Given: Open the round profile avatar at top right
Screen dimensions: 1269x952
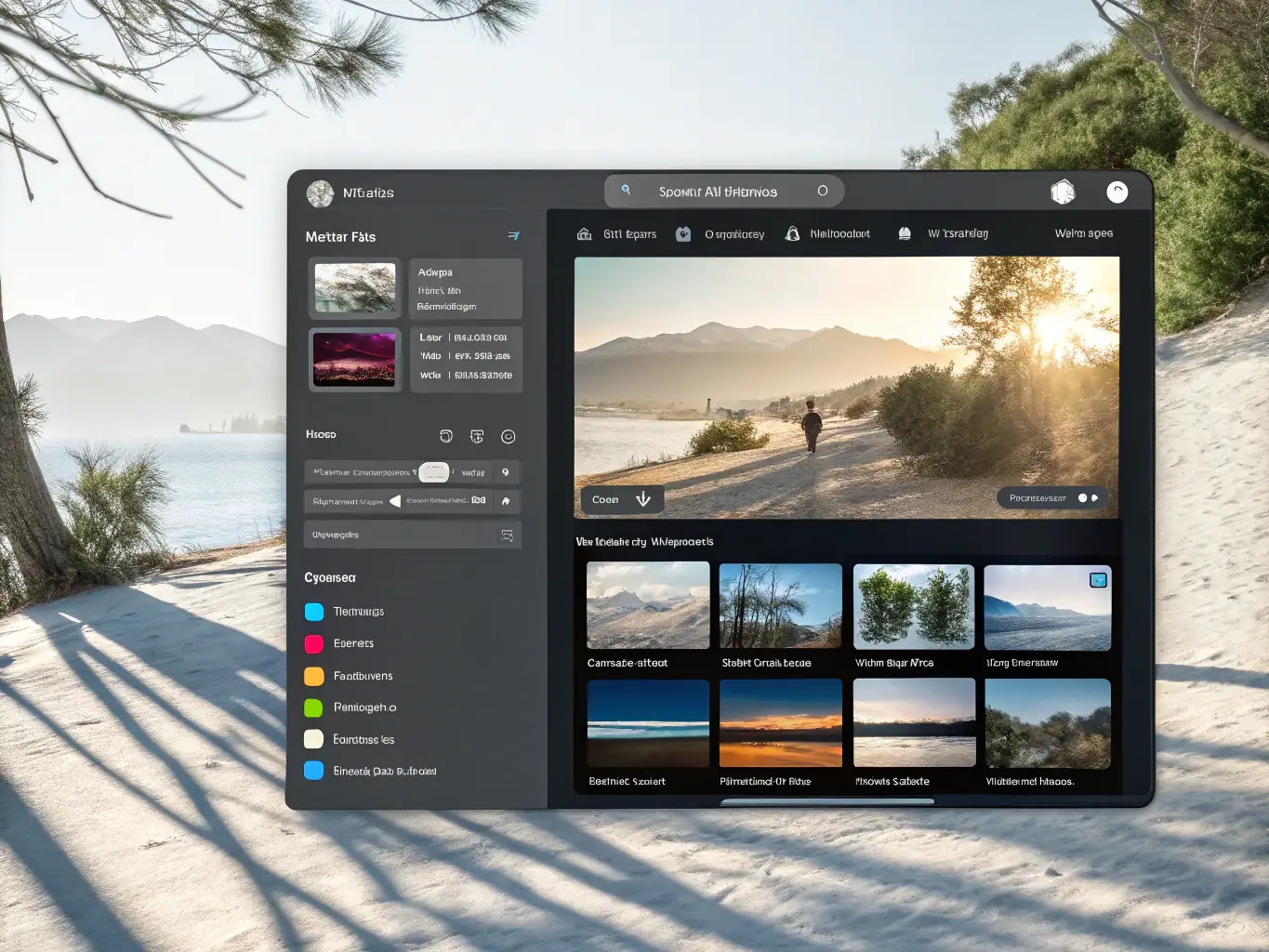Looking at the screenshot, I should (1117, 192).
